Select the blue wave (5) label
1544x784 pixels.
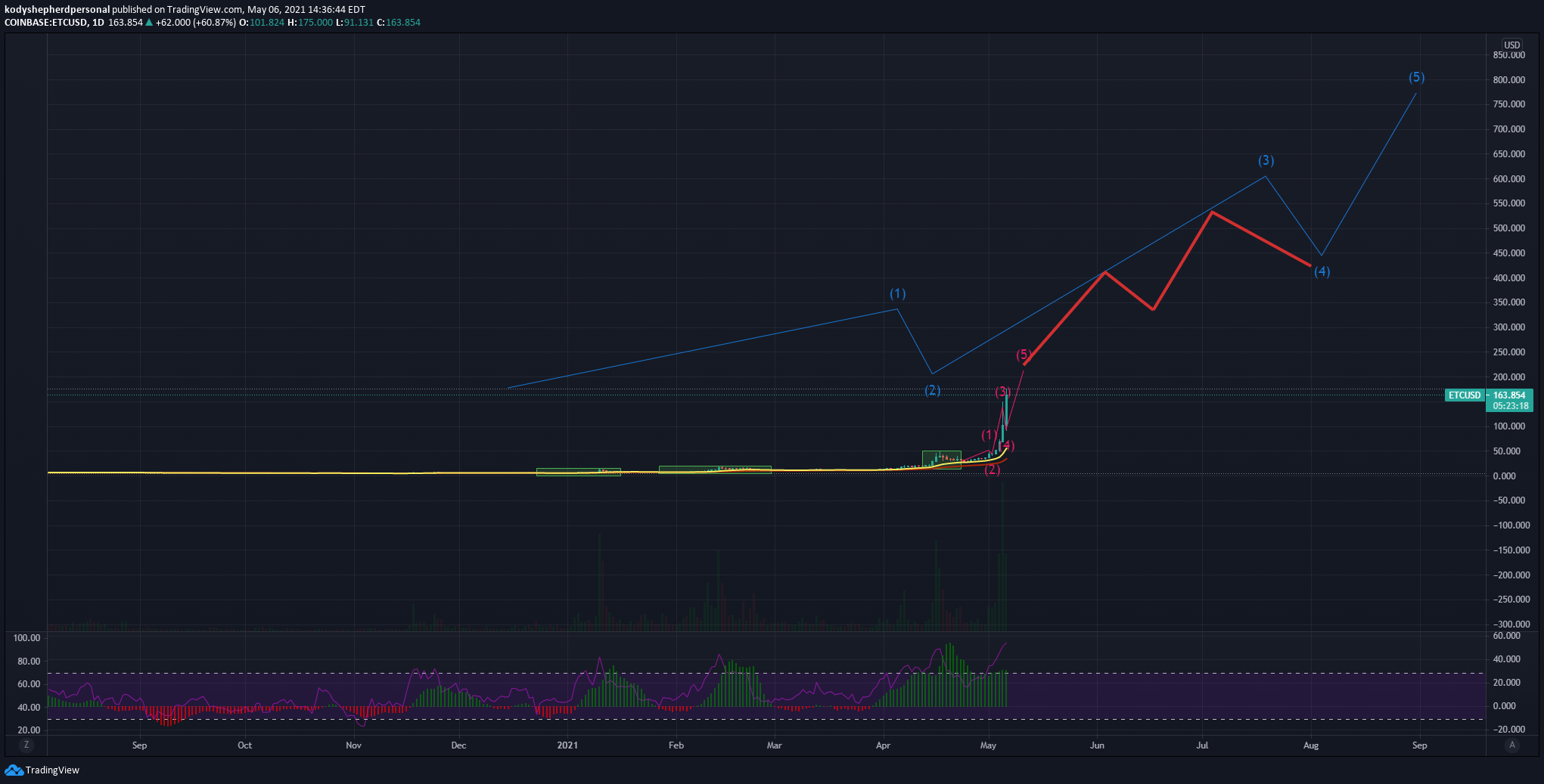pyautogui.click(x=1416, y=77)
